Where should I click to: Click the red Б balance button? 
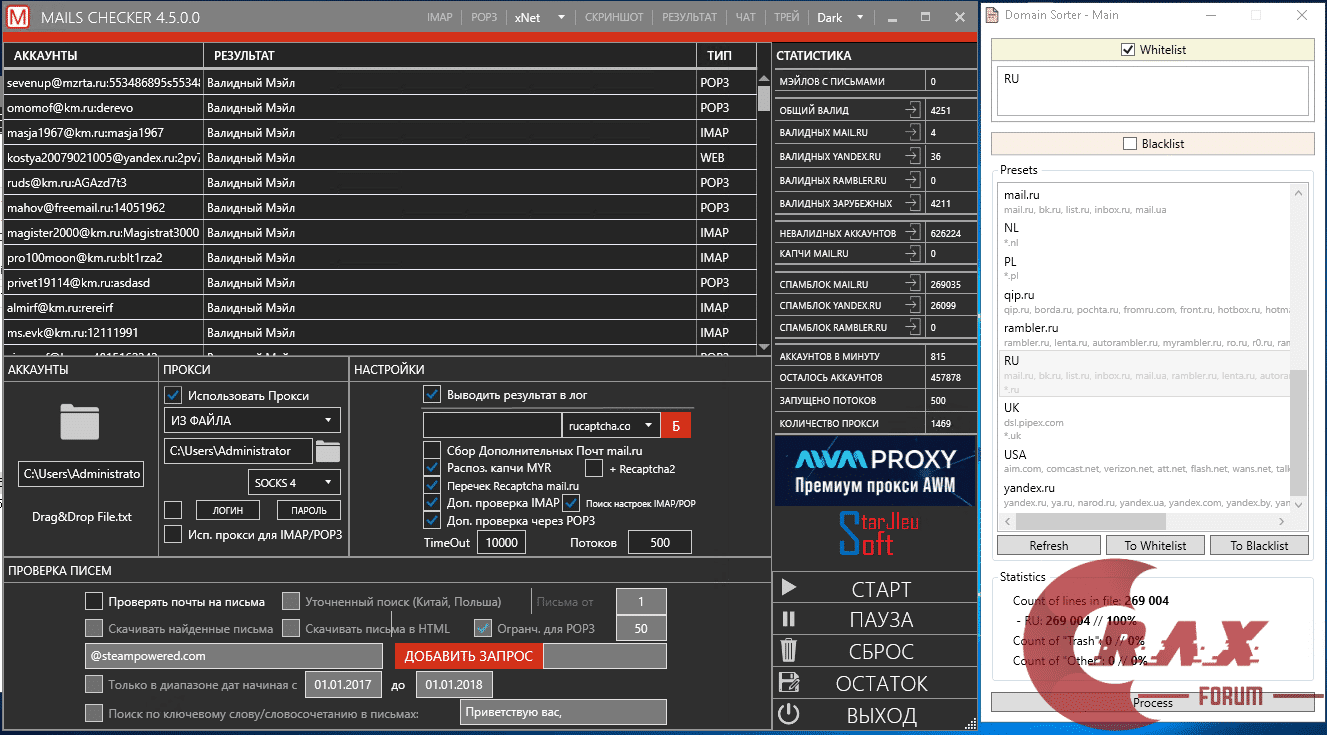pyautogui.click(x=675, y=425)
